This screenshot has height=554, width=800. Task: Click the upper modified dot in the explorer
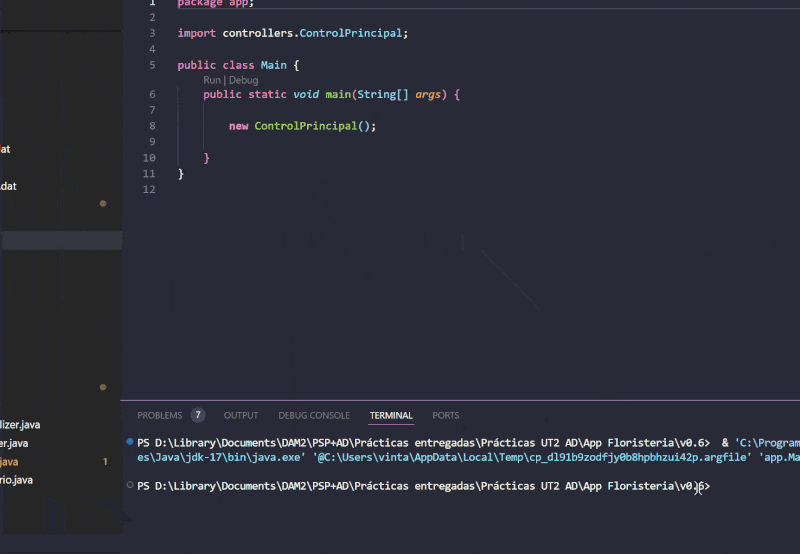coord(103,204)
